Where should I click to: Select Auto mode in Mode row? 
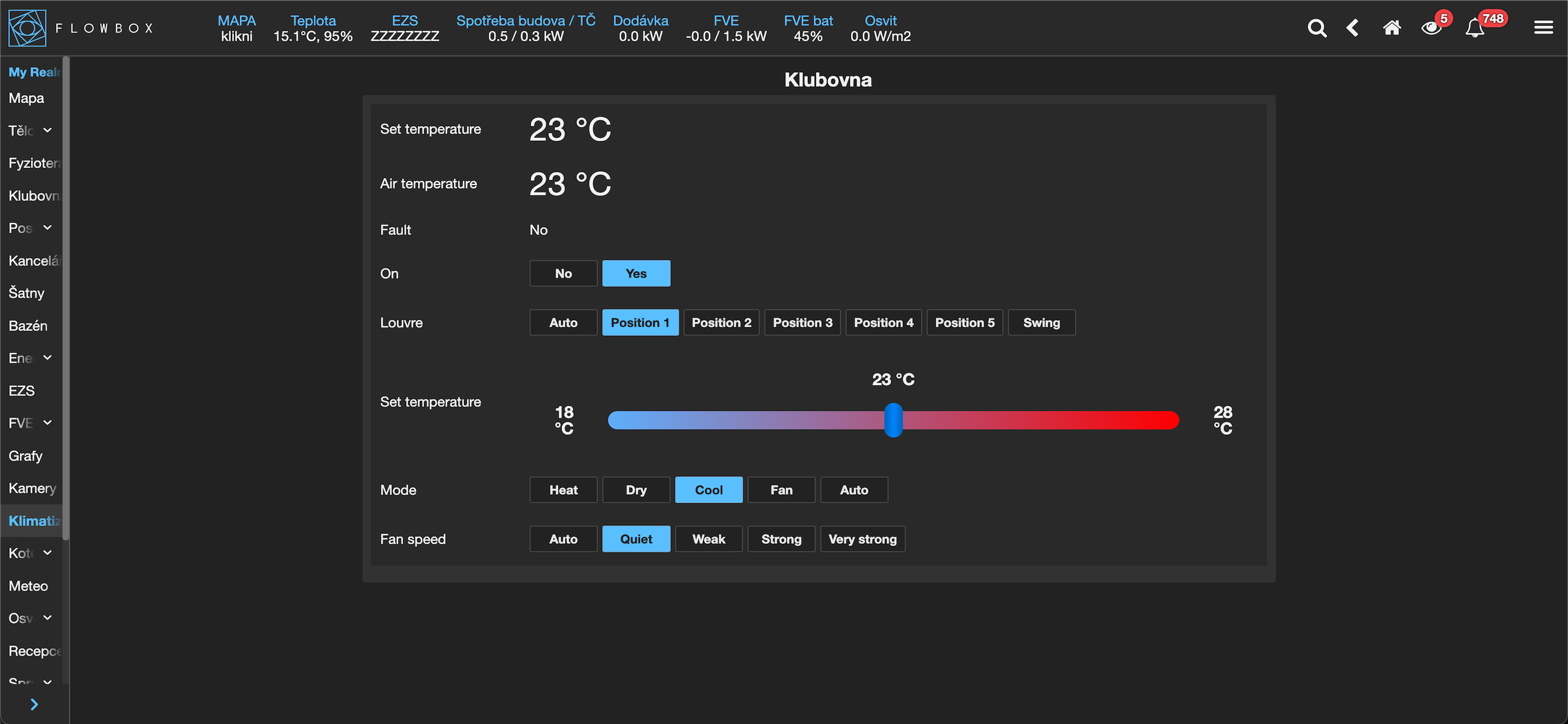pos(854,490)
